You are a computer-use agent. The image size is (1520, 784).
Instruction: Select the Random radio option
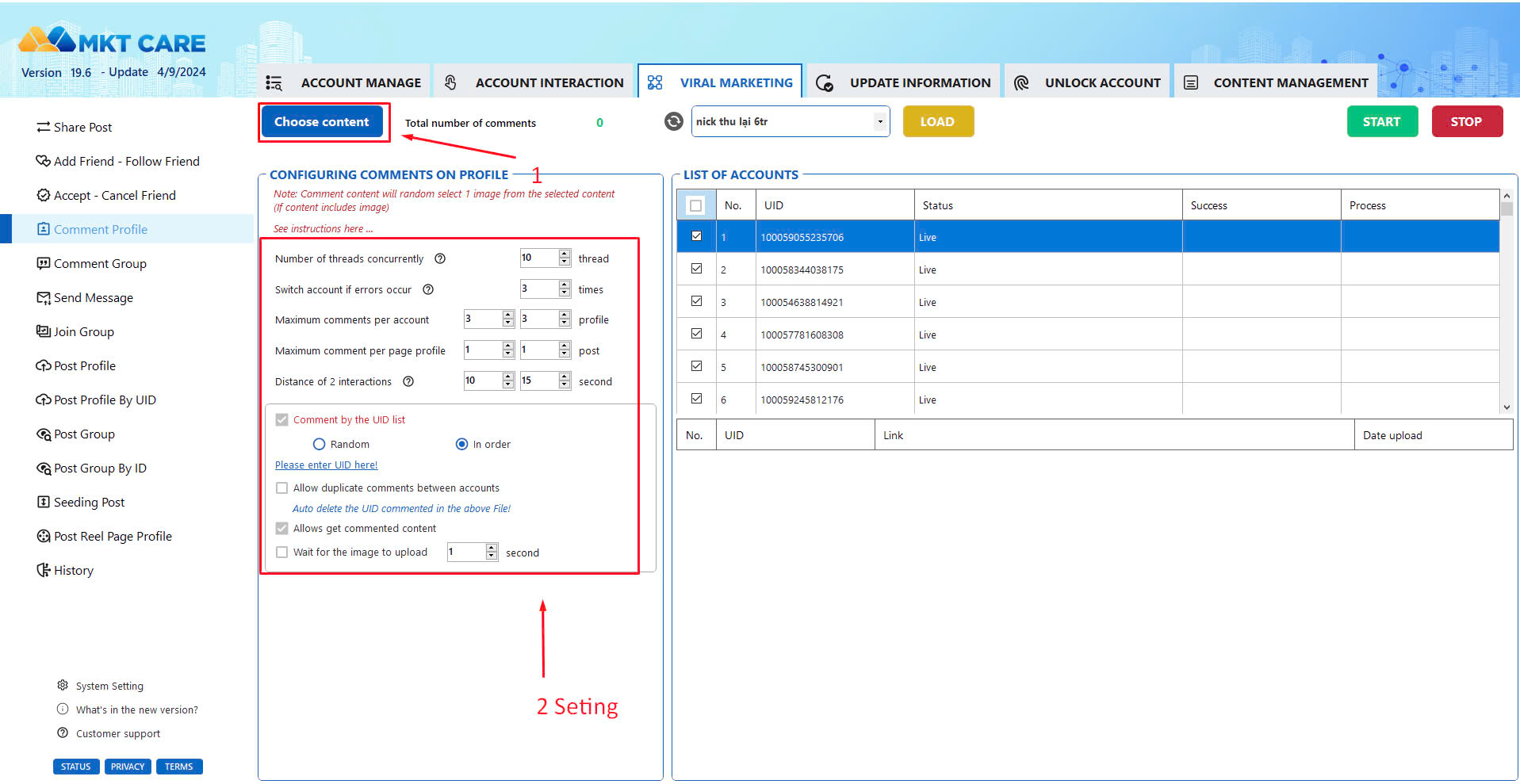coord(319,444)
